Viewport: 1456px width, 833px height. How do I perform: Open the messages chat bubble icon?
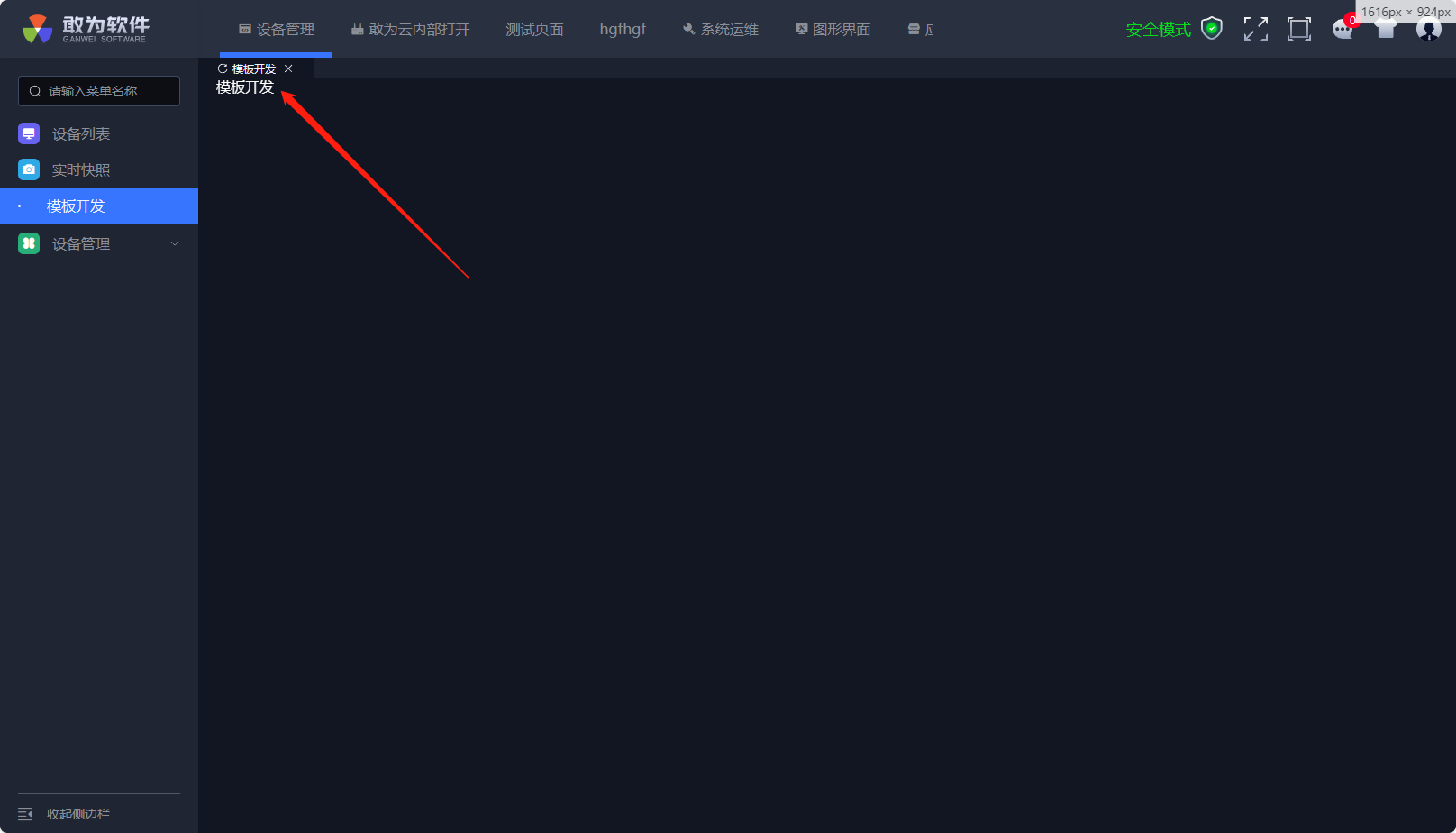coord(1342,30)
